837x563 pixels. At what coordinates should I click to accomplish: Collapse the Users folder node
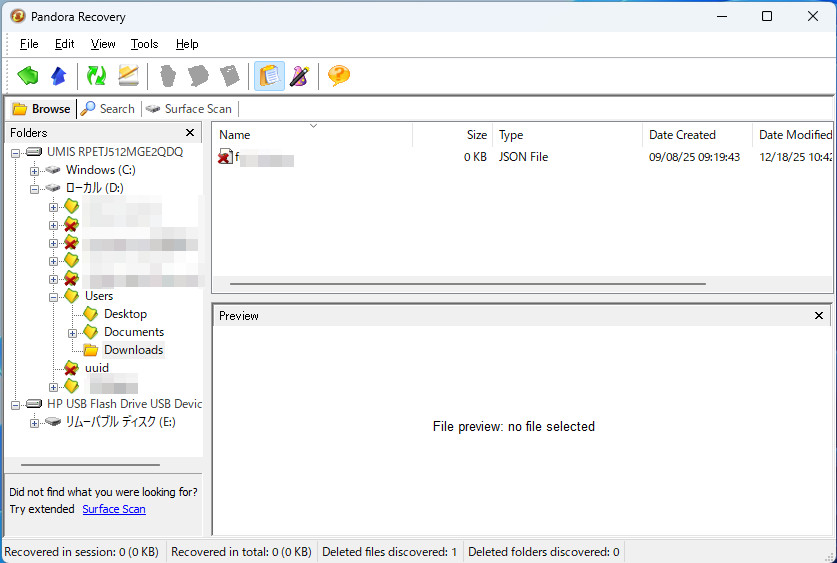point(53,296)
